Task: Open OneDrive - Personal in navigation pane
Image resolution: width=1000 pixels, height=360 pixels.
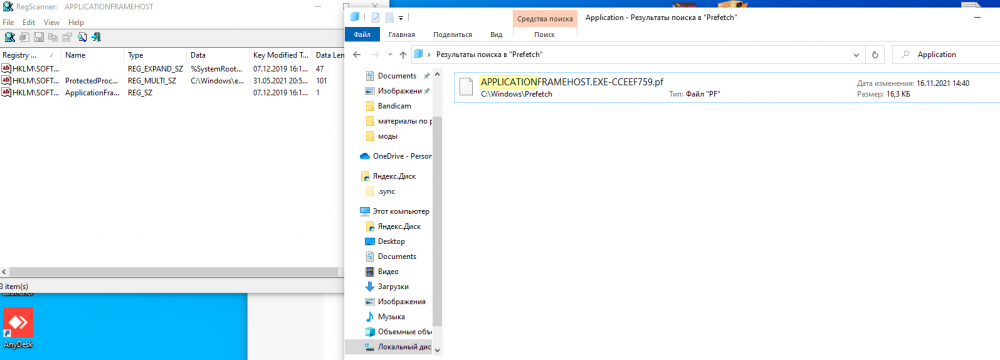Action: 395,156
